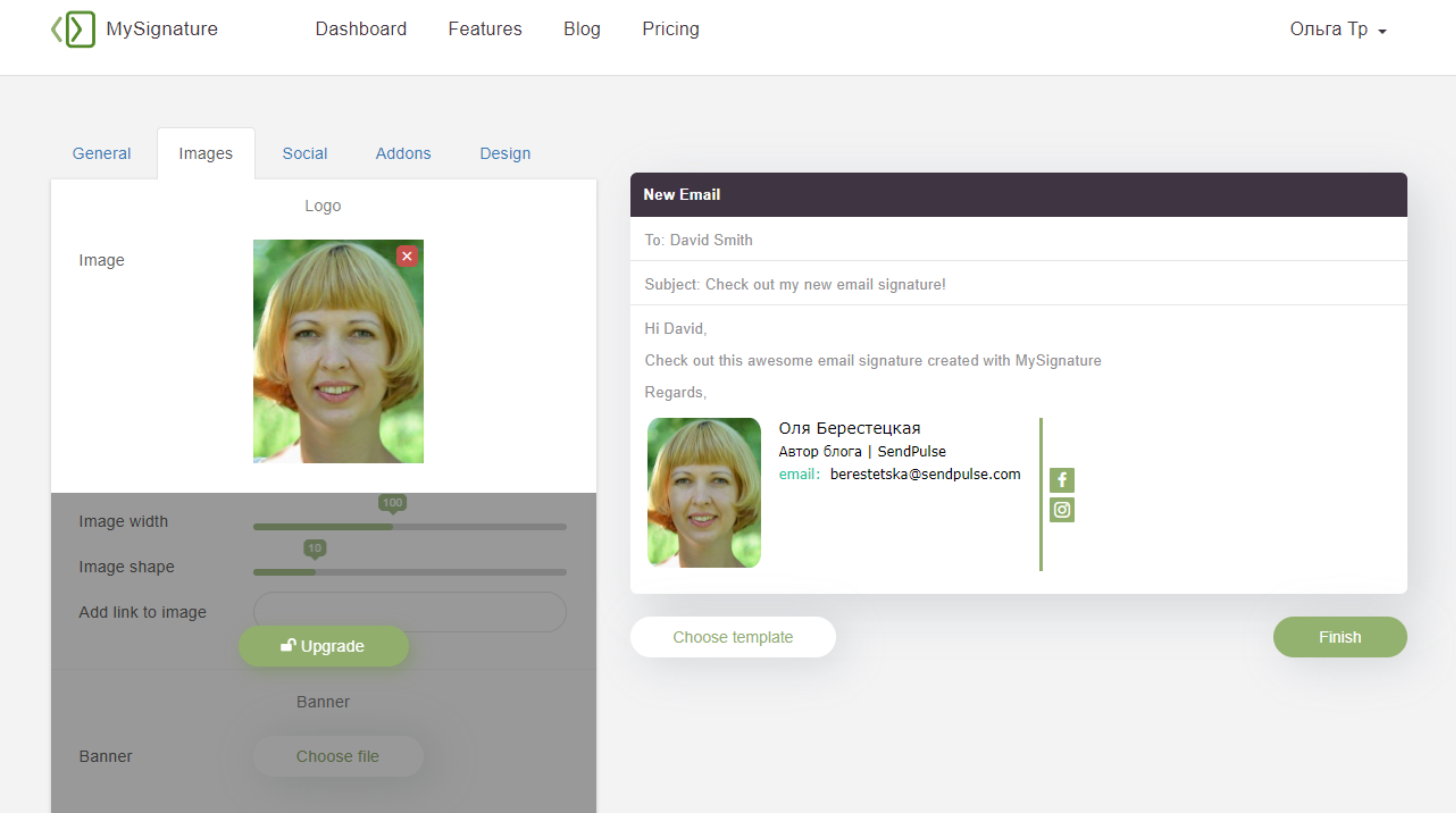Open the Design tab

pyautogui.click(x=505, y=153)
